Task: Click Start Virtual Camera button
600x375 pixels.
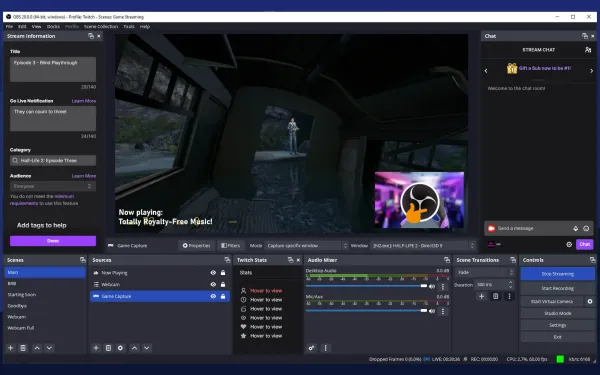Action: [552, 302]
